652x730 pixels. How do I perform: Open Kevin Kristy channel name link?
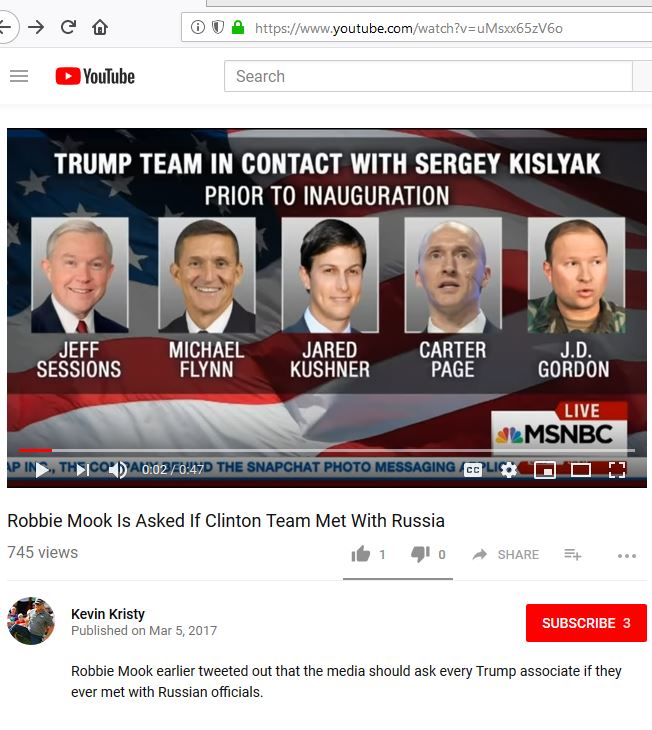(x=108, y=614)
